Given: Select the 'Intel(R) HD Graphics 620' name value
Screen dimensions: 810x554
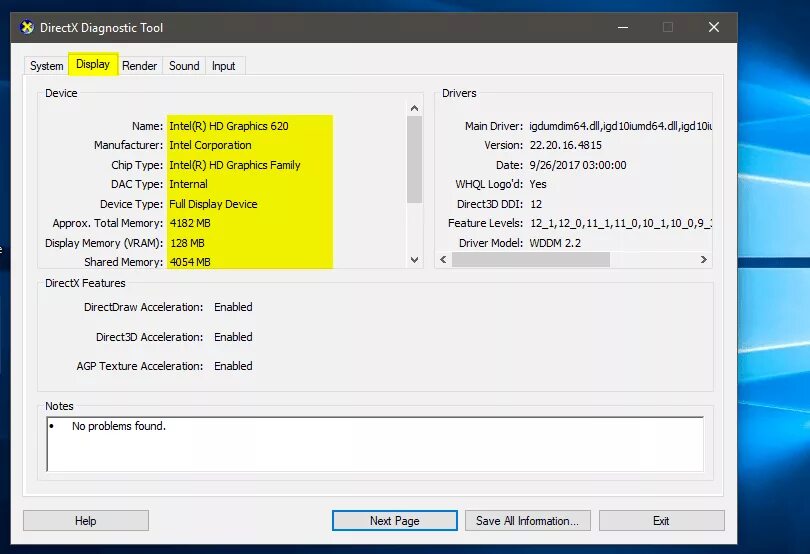Looking at the screenshot, I should click(229, 126).
